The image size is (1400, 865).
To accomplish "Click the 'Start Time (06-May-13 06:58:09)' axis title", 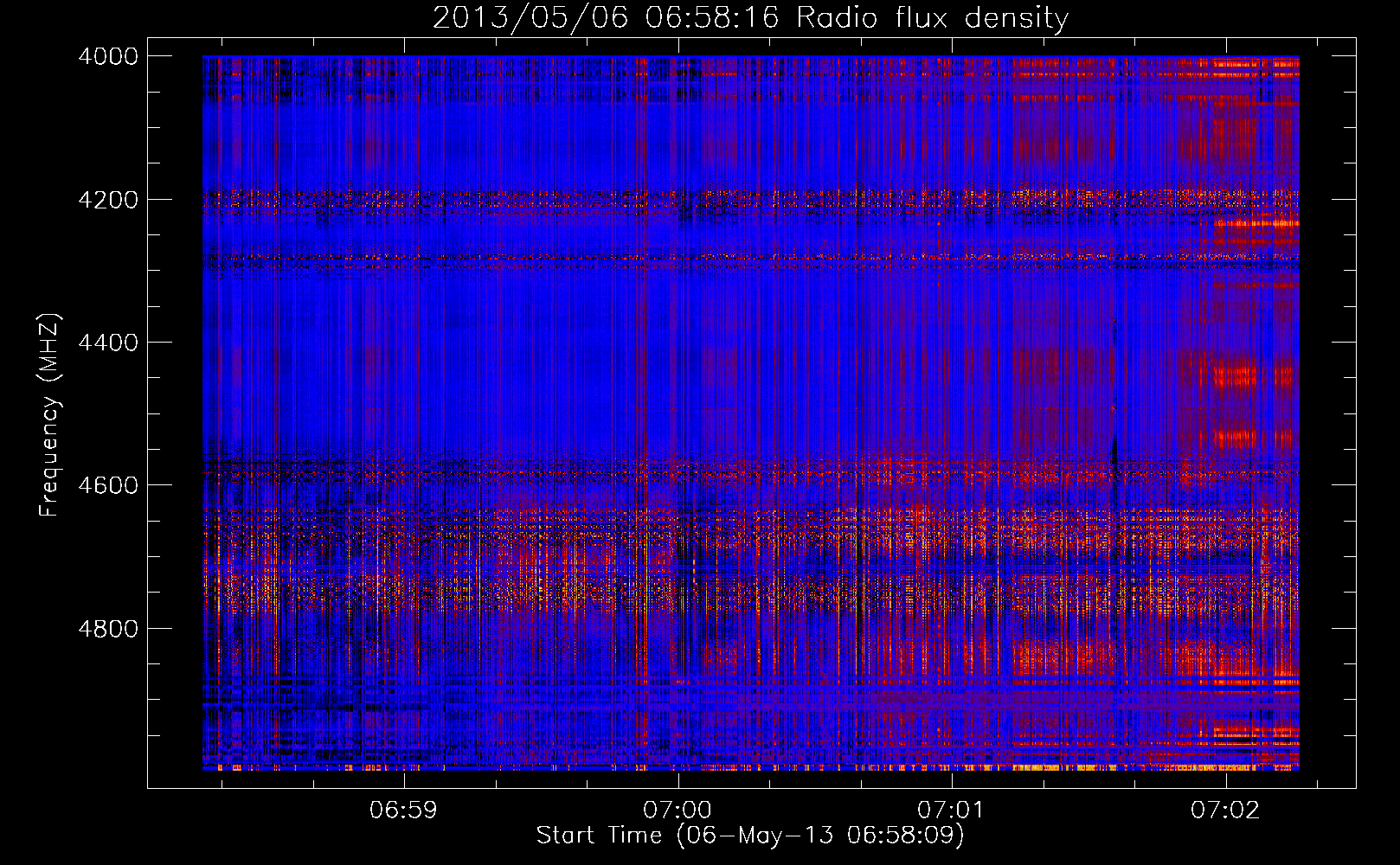I will tap(750, 836).
